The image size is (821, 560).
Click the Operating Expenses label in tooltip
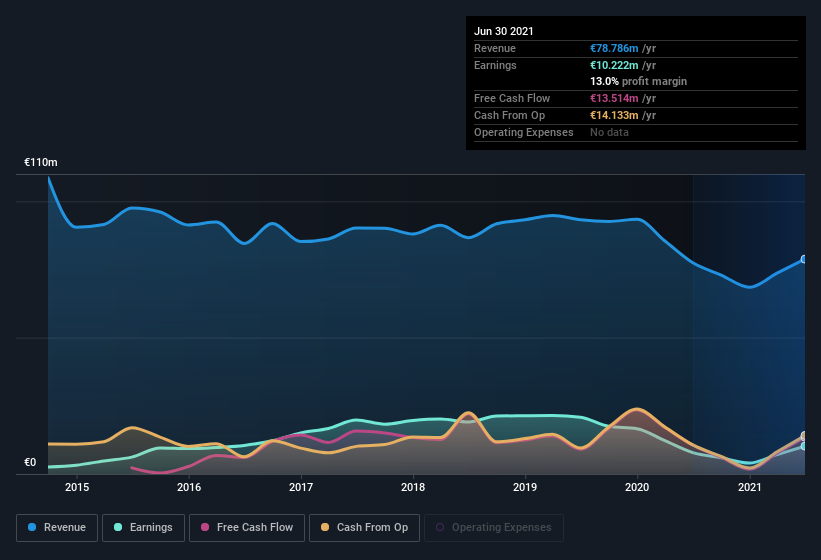click(524, 132)
